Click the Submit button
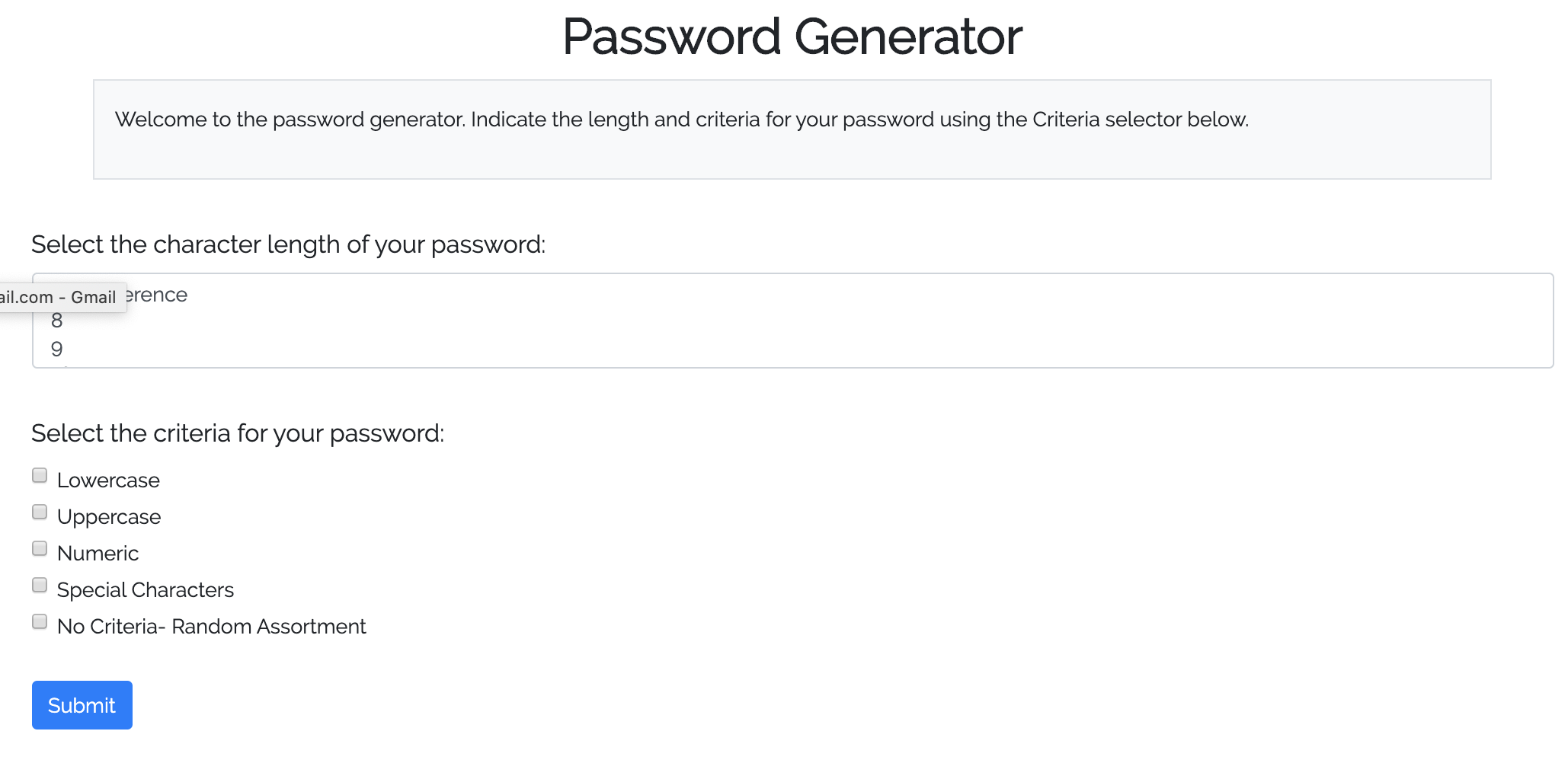Screen dimensions: 1568x763 [x=81, y=704]
